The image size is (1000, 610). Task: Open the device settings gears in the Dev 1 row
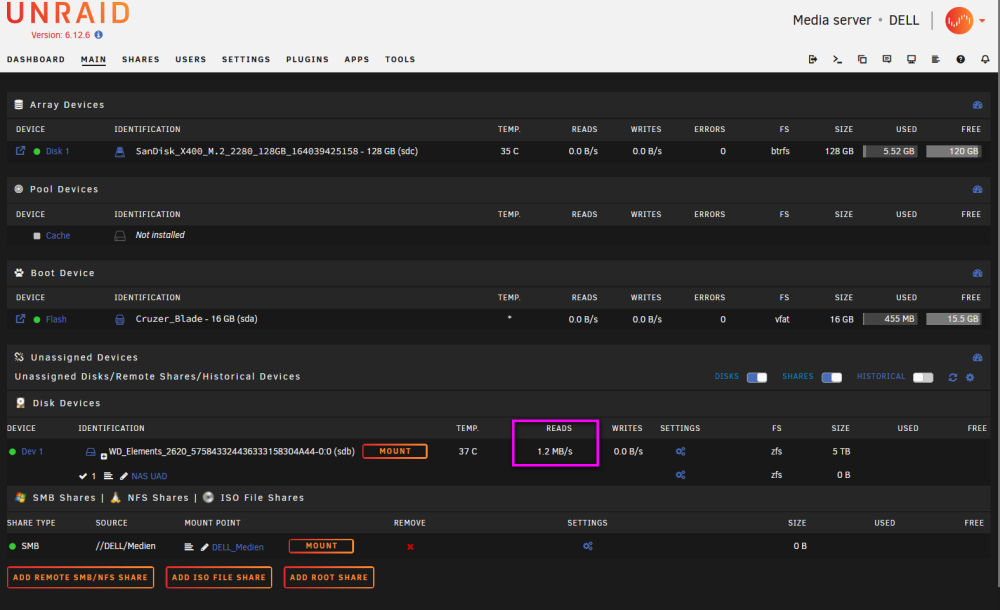pos(680,452)
